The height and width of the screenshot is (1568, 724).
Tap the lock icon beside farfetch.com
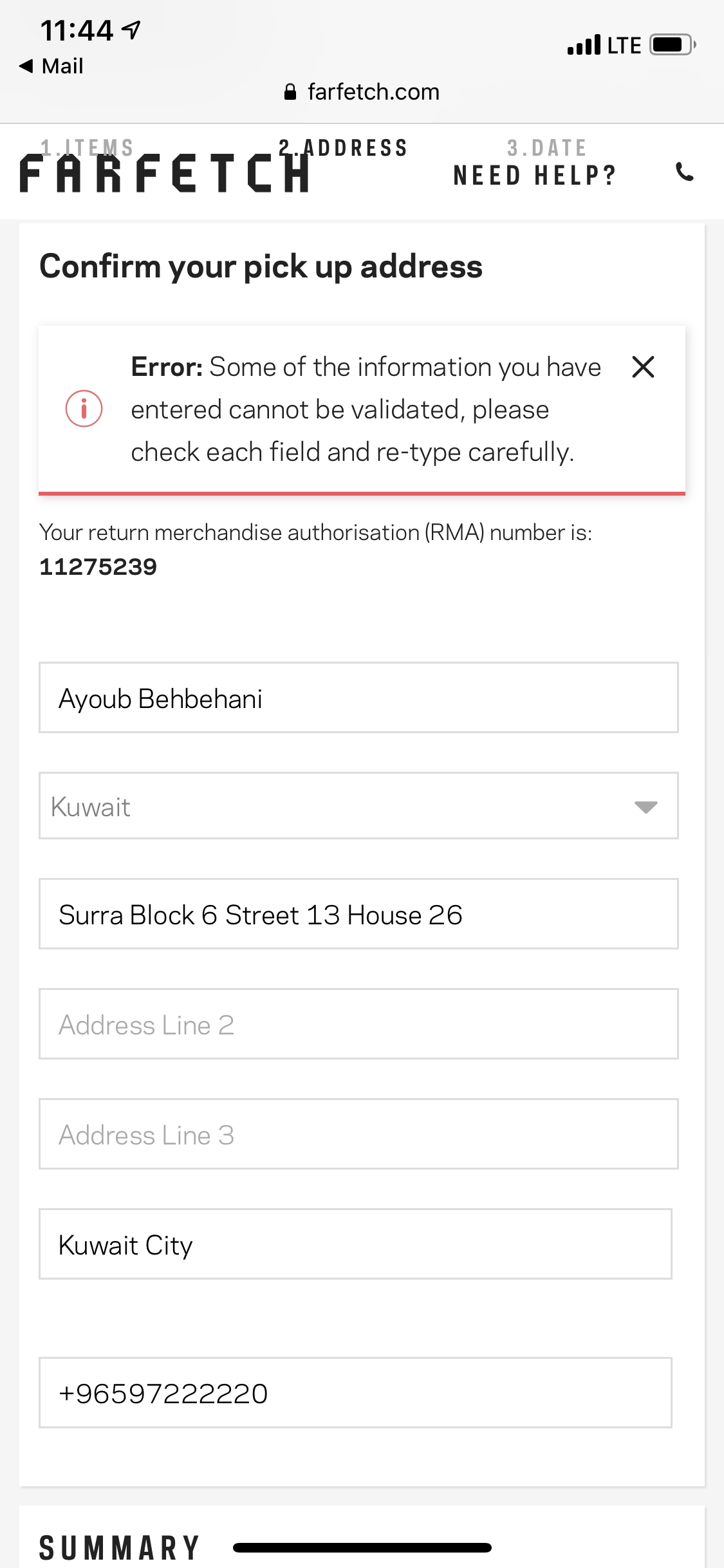pos(290,93)
